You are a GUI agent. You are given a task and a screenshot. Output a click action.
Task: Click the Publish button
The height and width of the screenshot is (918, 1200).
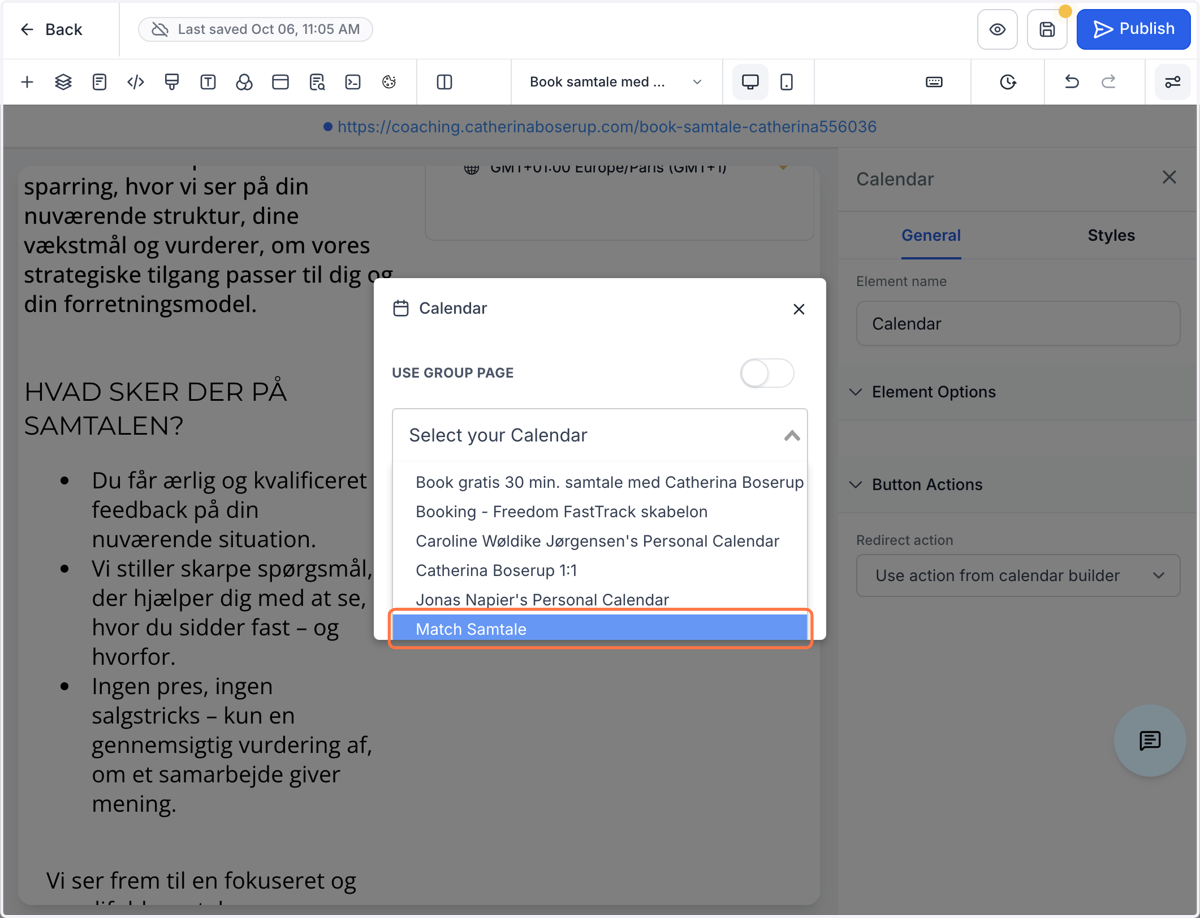pyautogui.click(x=1134, y=29)
